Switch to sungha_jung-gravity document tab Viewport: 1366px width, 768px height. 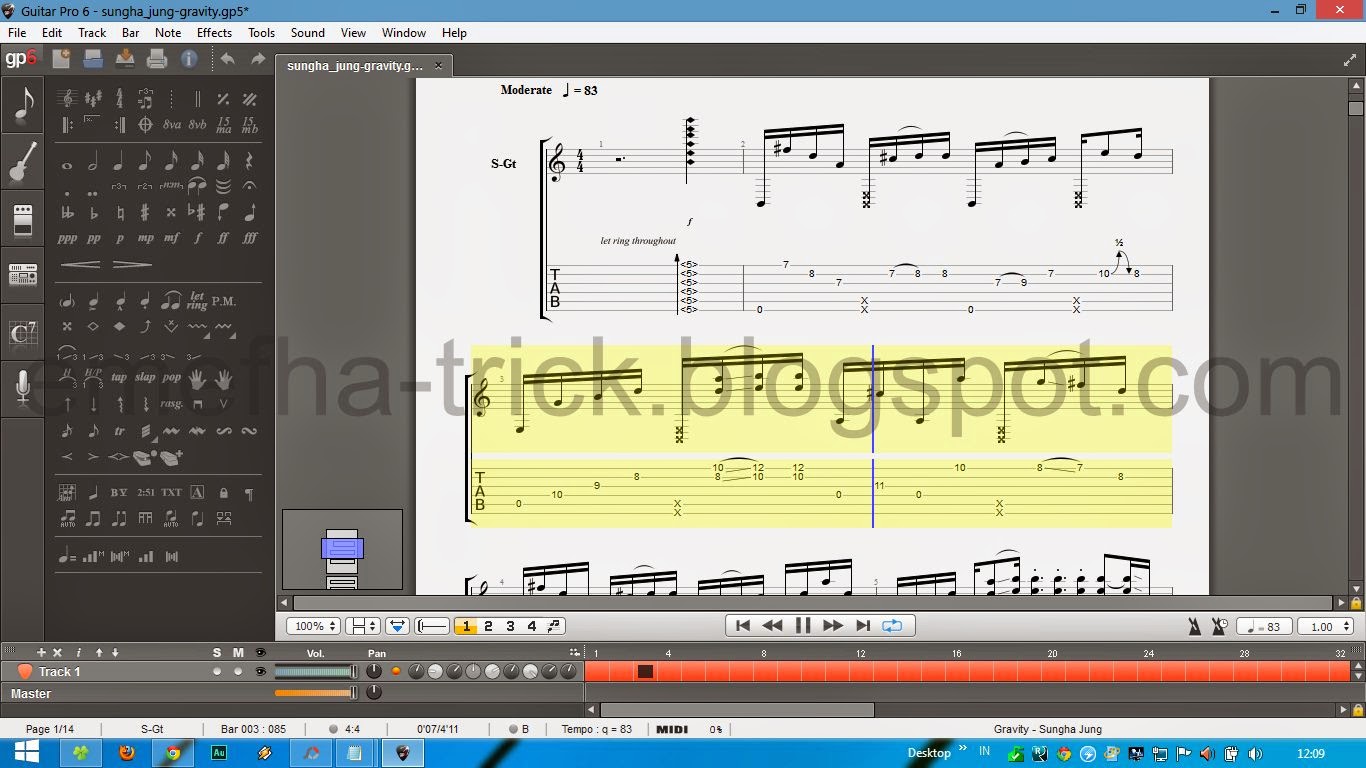(363, 65)
